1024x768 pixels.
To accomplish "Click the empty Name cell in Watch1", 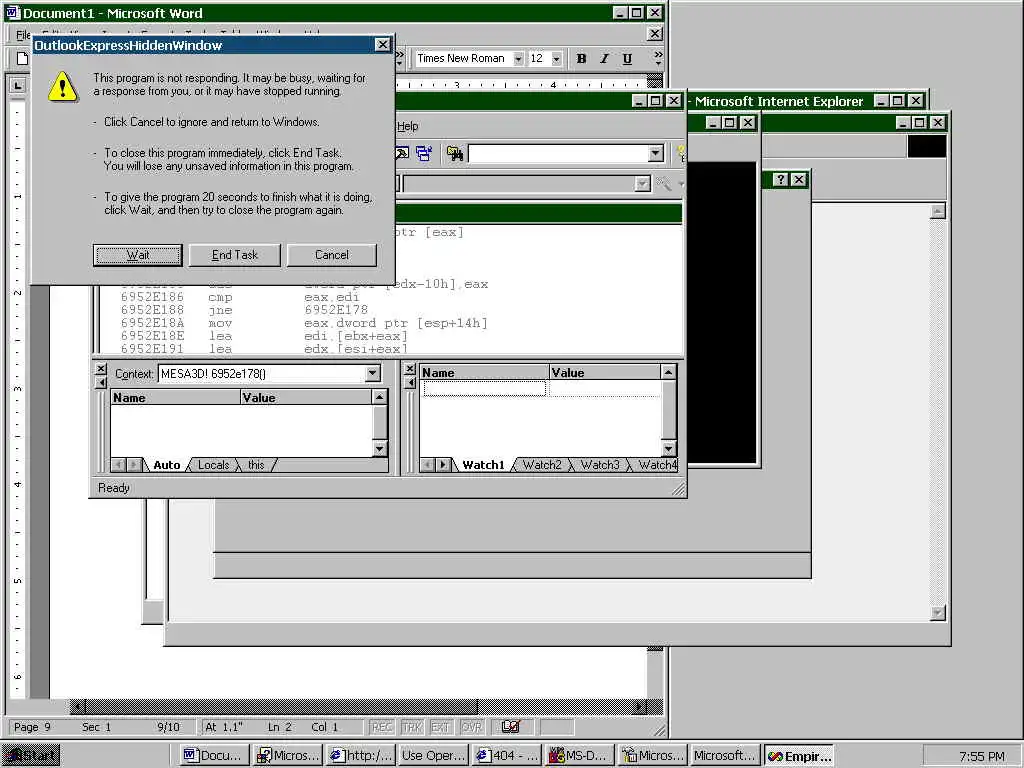I will 485,389.
